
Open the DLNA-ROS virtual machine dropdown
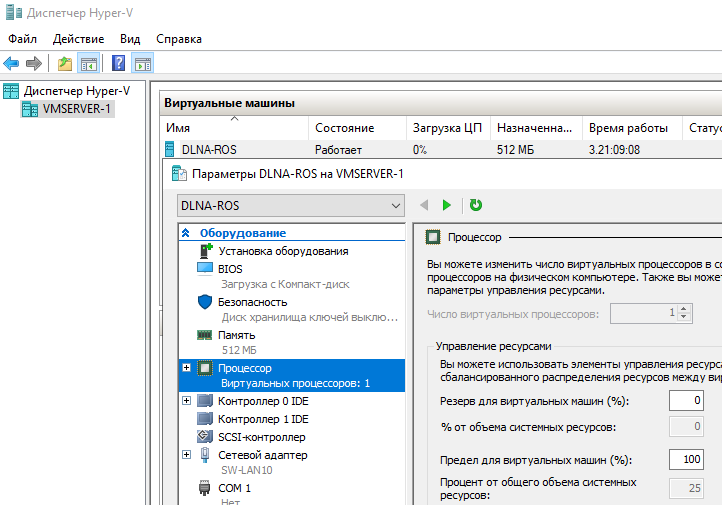tap(291, 205)
